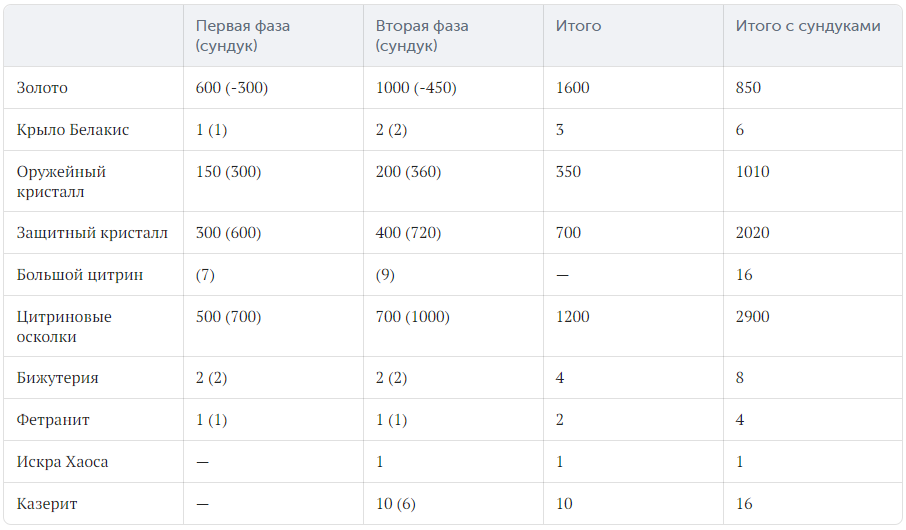Select the 'Казерит' row label

click(x=47, y=504)
